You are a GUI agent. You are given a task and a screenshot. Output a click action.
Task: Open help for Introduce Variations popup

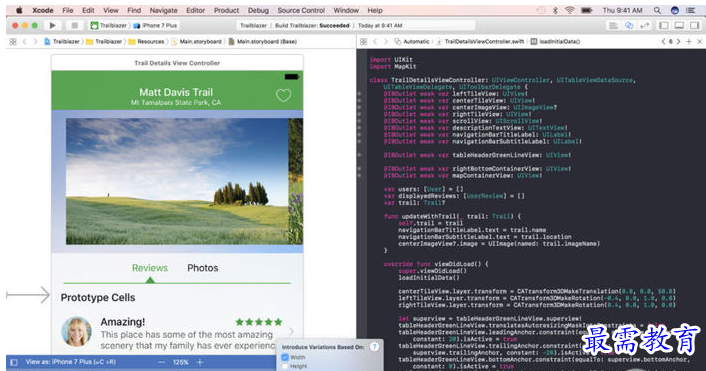374,347
